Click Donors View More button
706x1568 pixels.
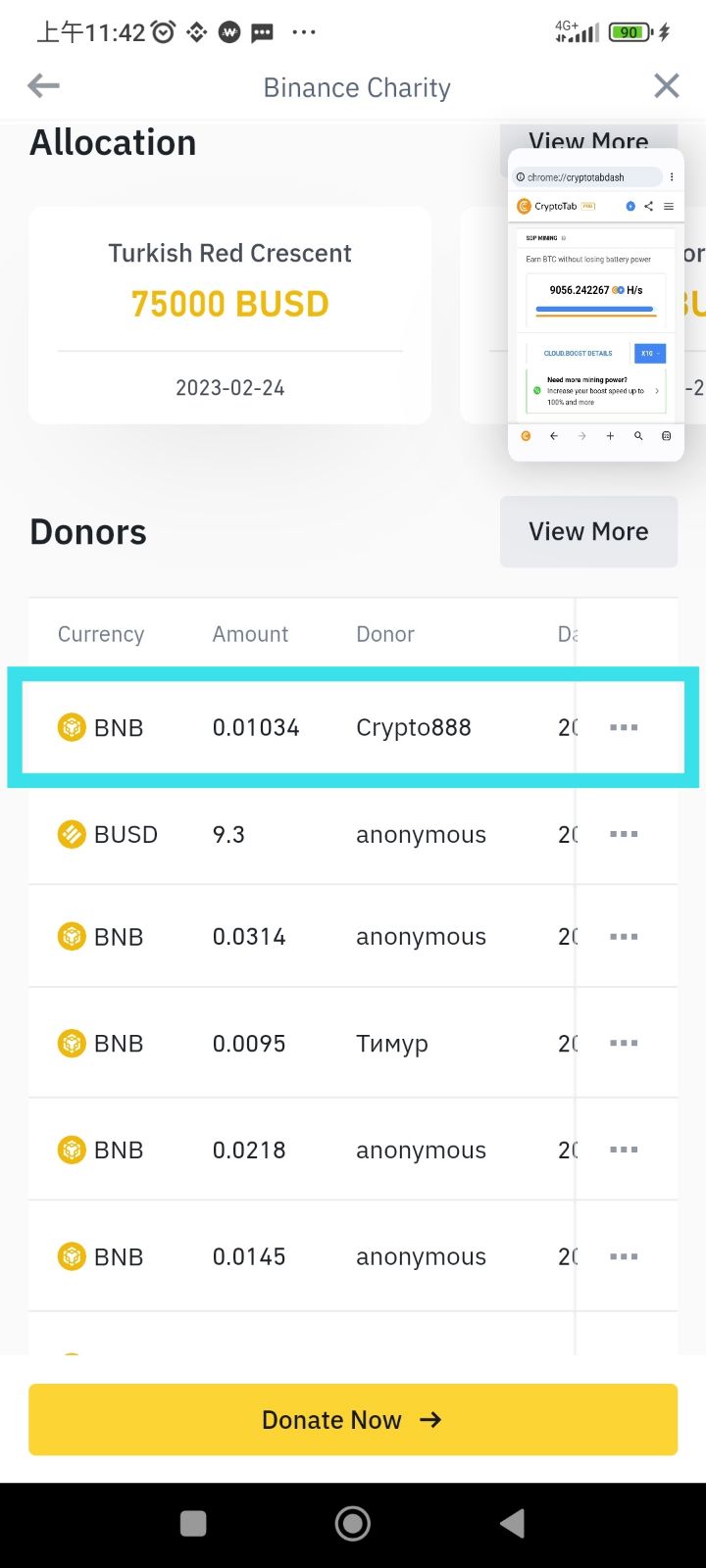click(588, 531)
